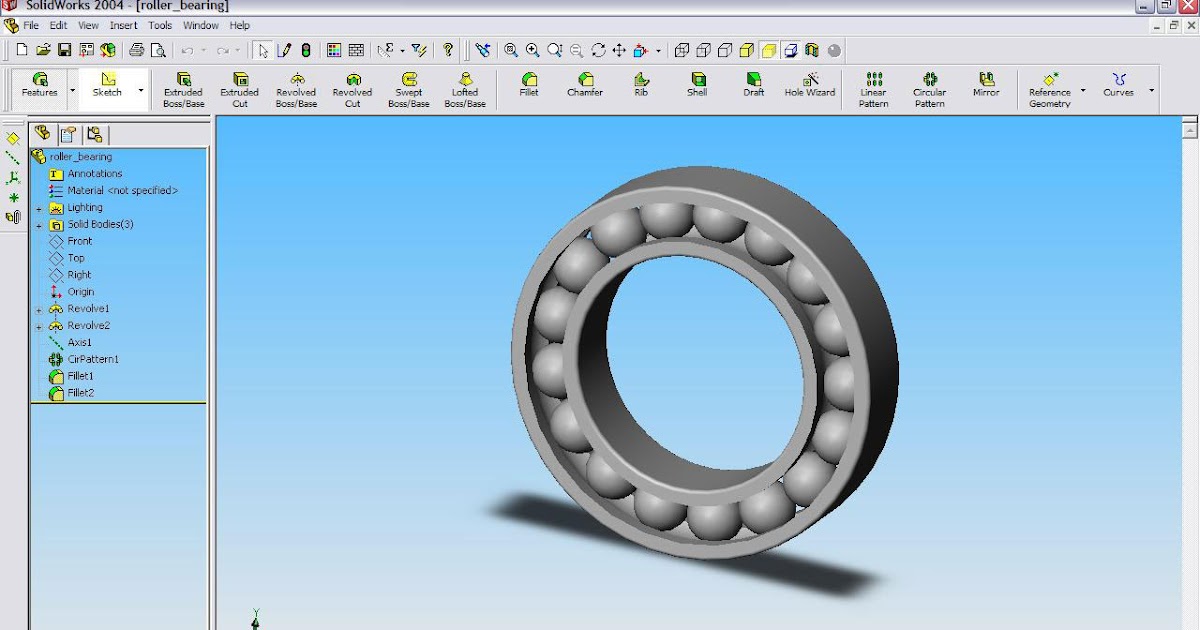Viewport: 1200px width, 630px height.
Task: Open the View menu
Action: coord(88,25)
